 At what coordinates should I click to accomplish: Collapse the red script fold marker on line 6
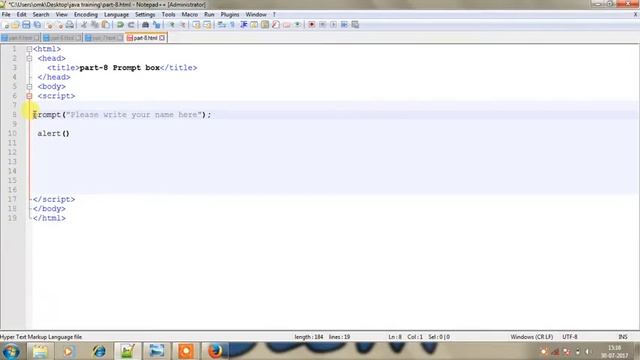point(29,96)
